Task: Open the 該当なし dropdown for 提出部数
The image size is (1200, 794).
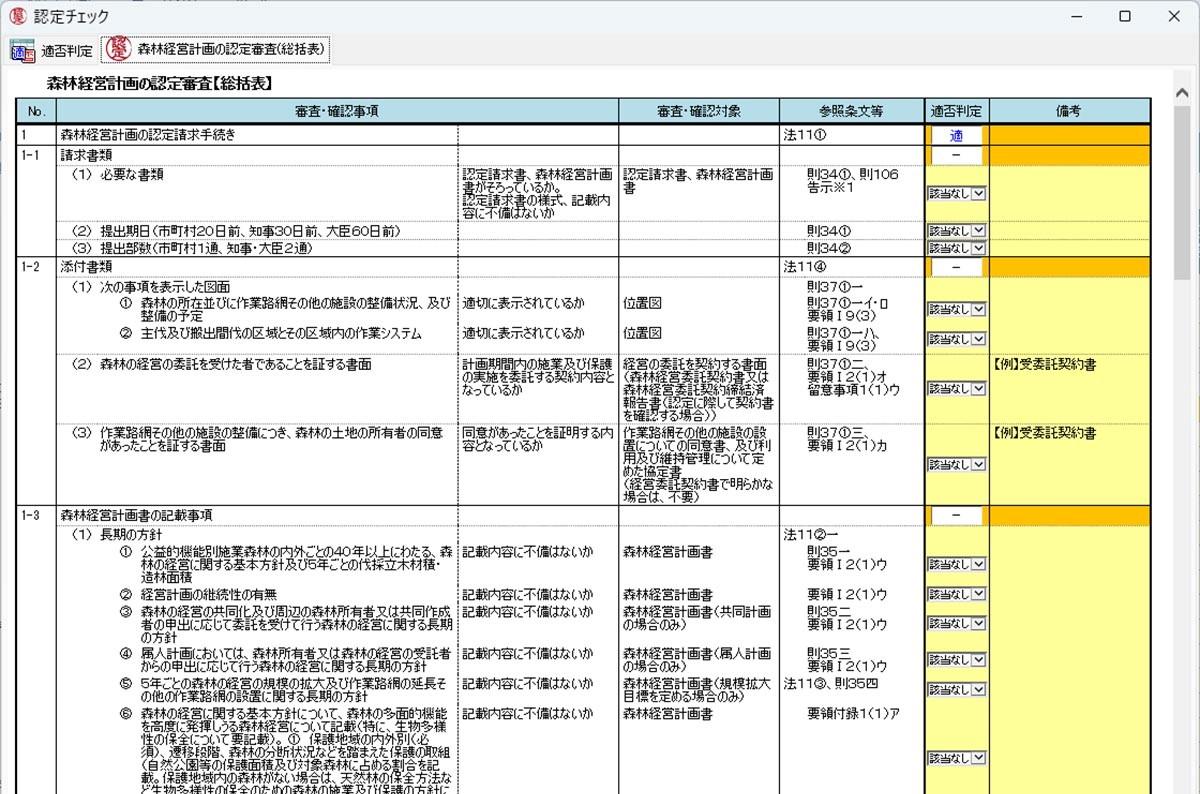Action: pos(957,247)
